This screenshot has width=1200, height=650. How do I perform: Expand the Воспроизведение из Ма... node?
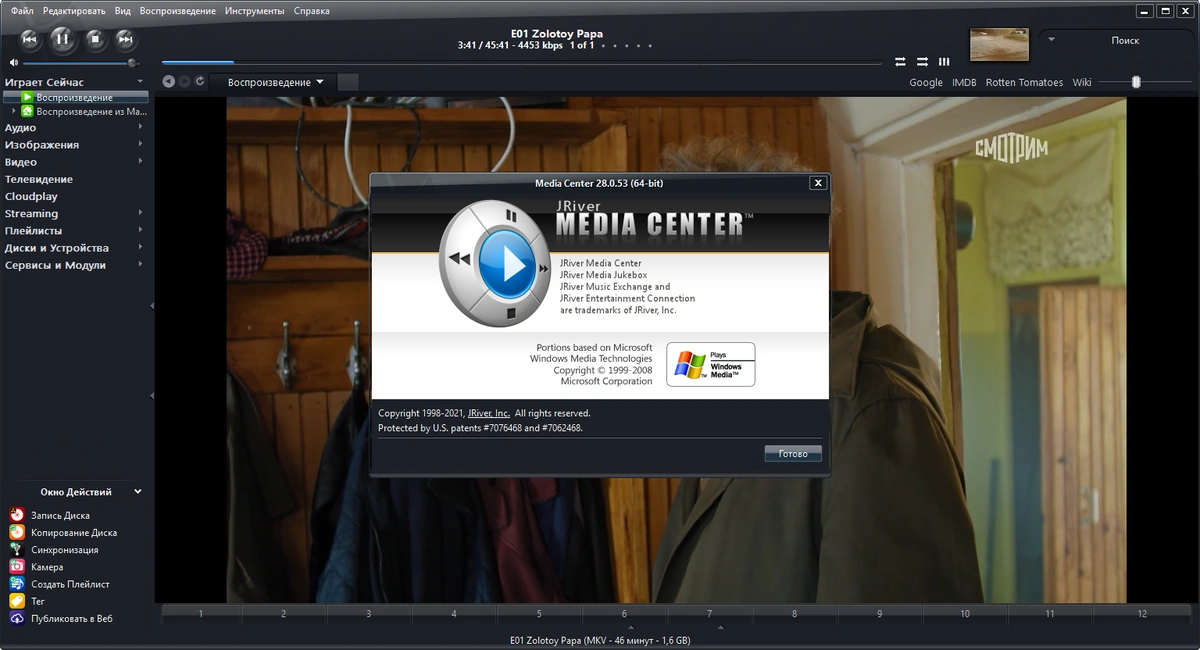coord(13,112)
